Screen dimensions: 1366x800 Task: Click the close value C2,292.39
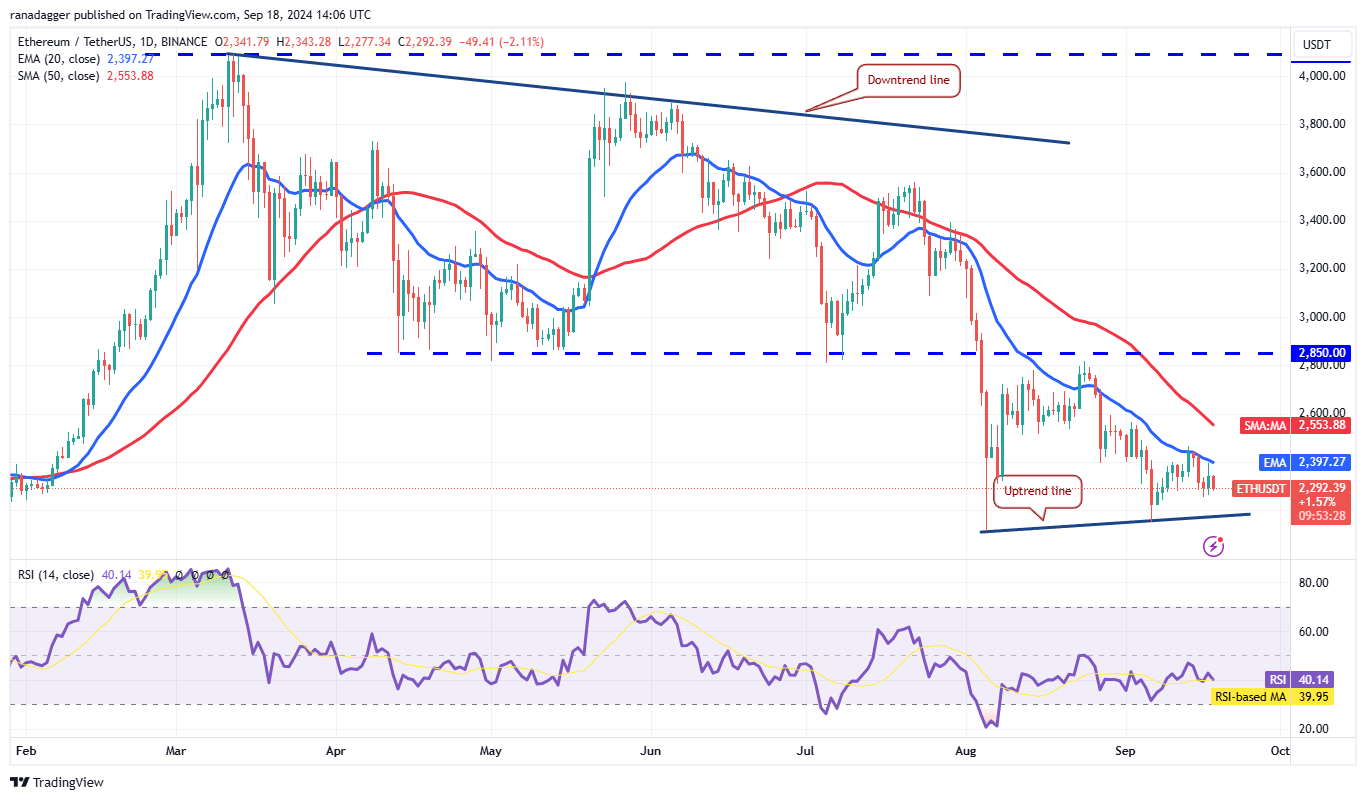[x=426, y=42]
